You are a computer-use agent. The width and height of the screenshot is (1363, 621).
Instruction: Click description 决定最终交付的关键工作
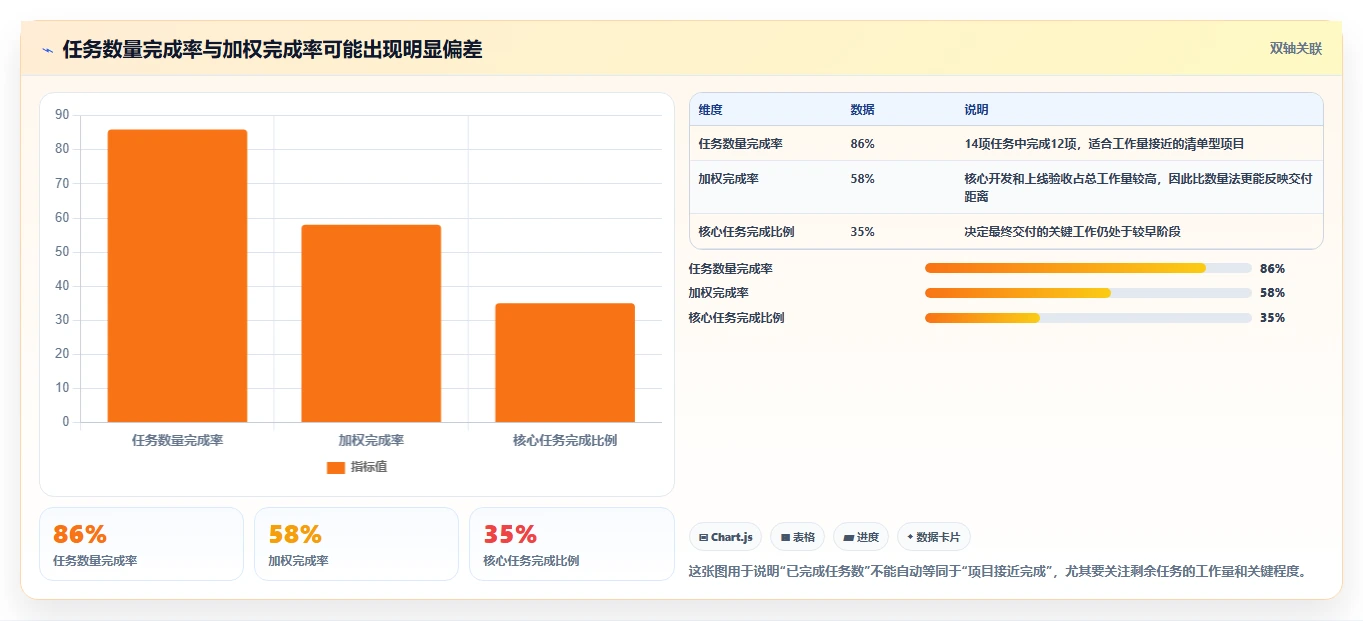[1072, 232]
